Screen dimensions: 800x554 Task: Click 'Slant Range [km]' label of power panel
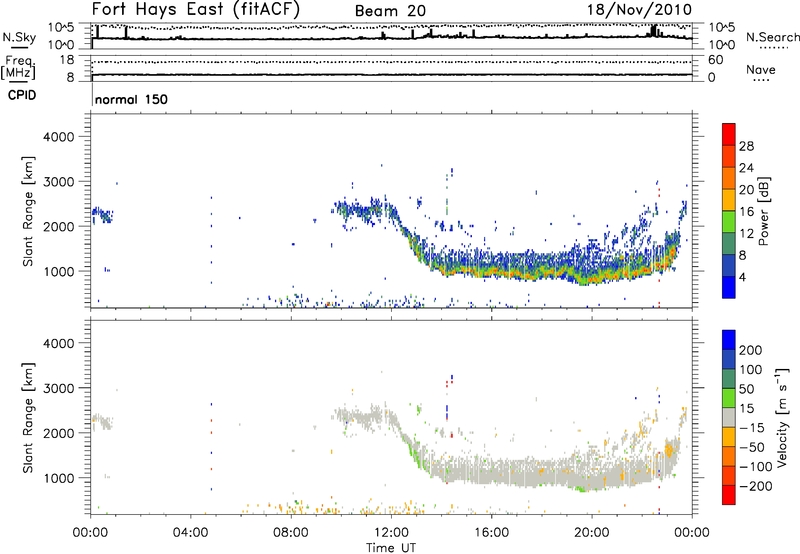[x=28, y=211]
